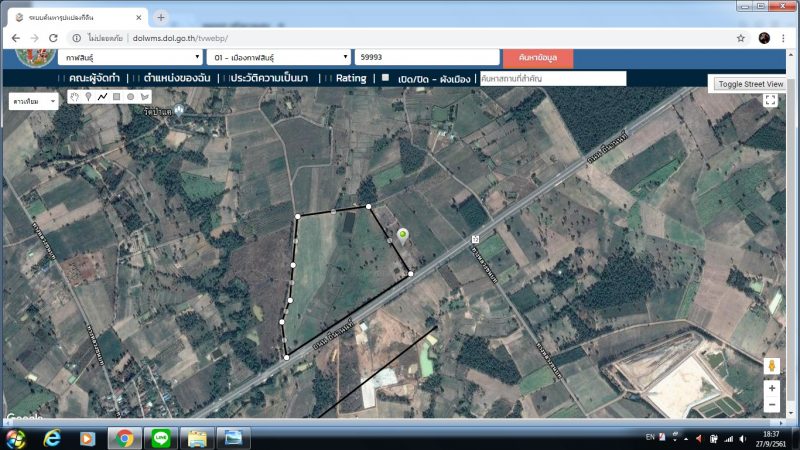Go back in the browser
This screenshot has height=450, width=800.
click(16, 38)
